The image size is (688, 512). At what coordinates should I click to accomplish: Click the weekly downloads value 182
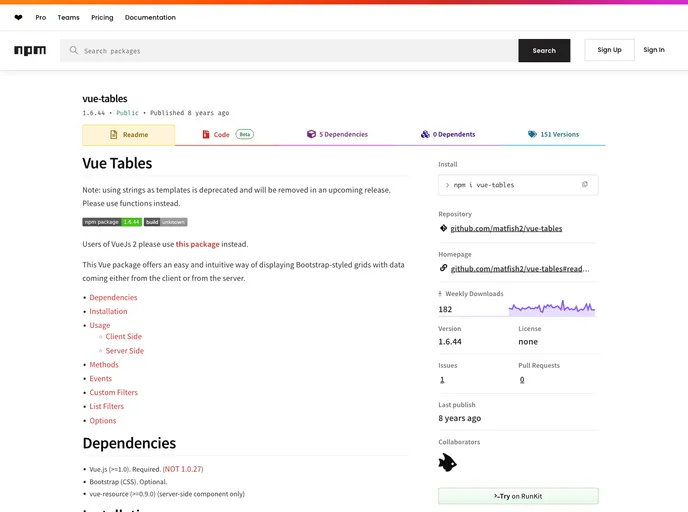445,309
